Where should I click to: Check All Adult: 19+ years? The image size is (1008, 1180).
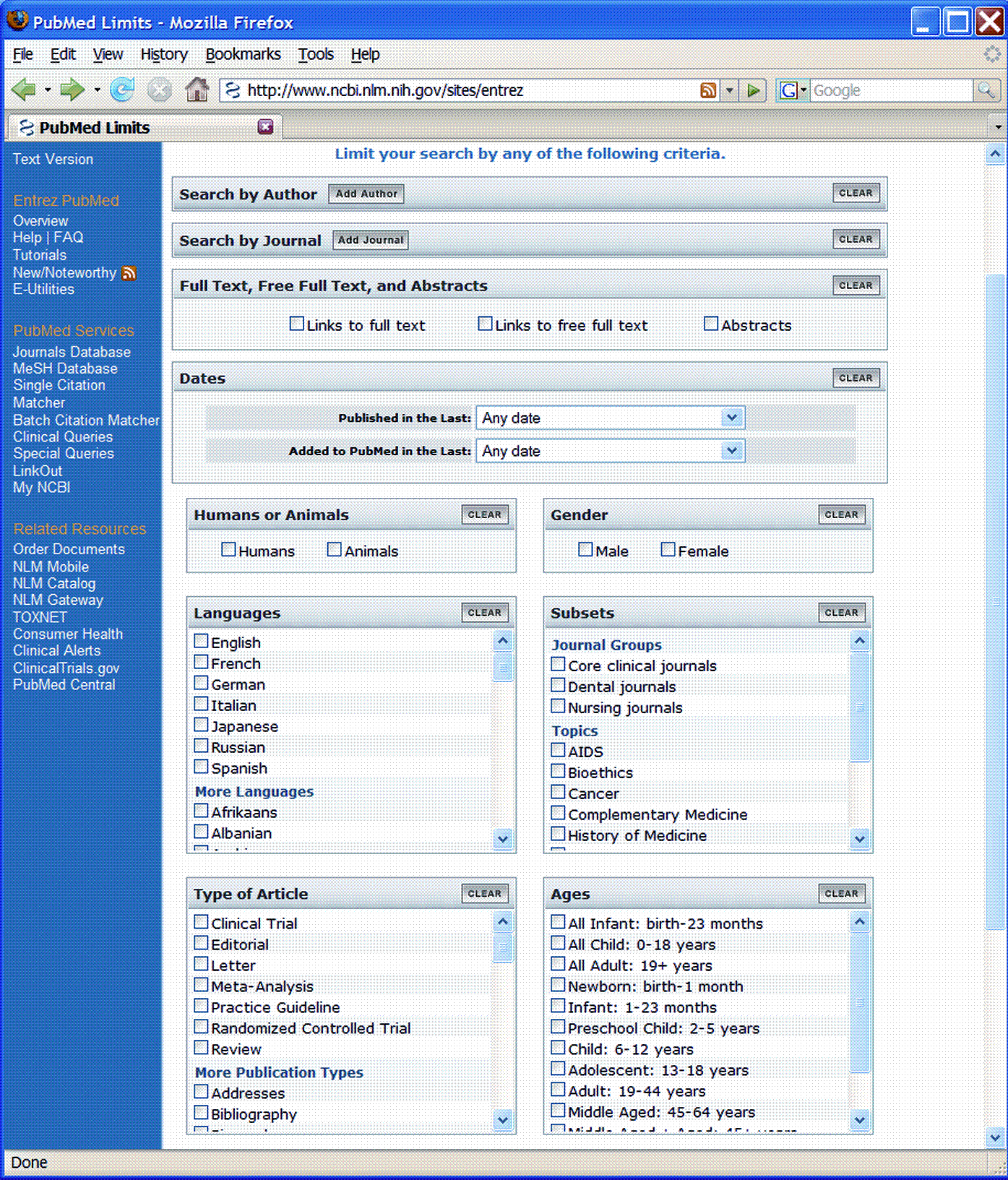point(558,964)
